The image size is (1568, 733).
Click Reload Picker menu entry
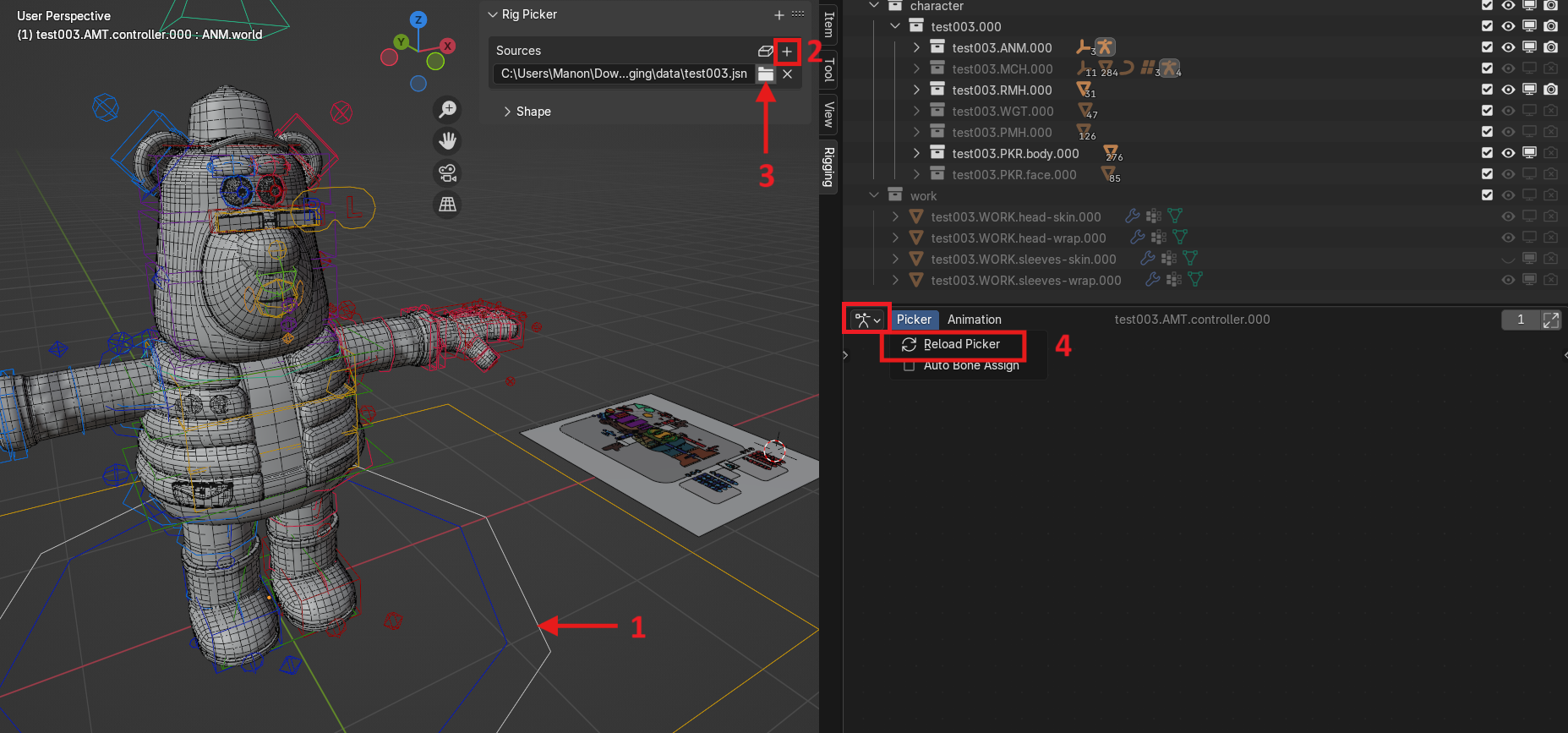[x=961, y=344]
